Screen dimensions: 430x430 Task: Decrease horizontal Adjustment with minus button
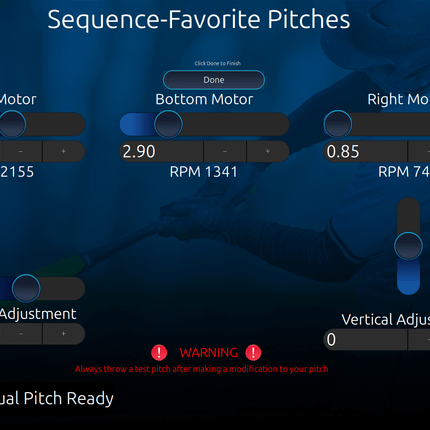pos(21,334)
